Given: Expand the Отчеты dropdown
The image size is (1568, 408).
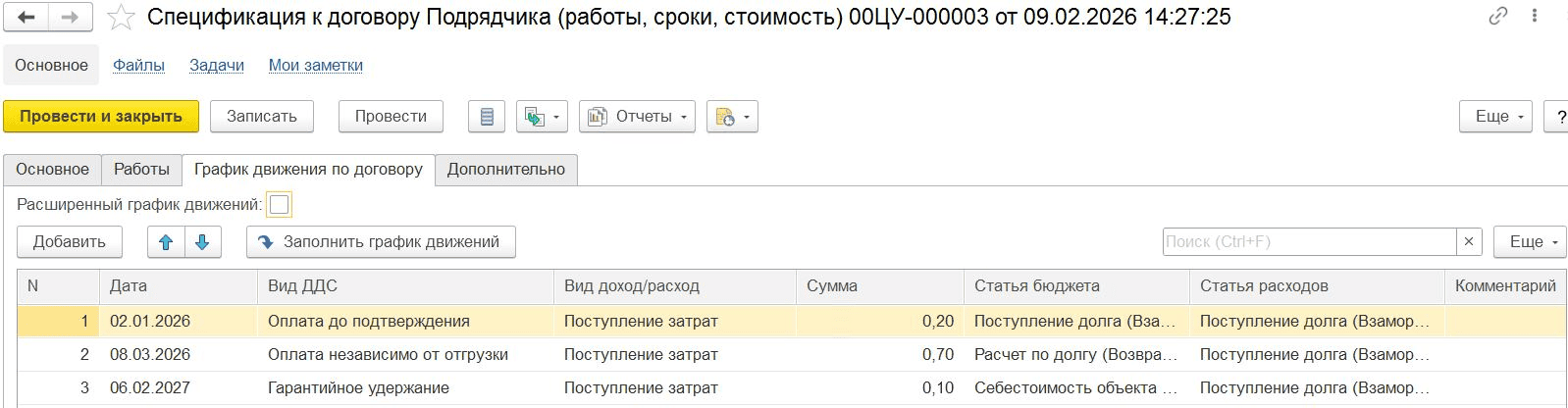Looking at the screenshot, I should point(637,117).
